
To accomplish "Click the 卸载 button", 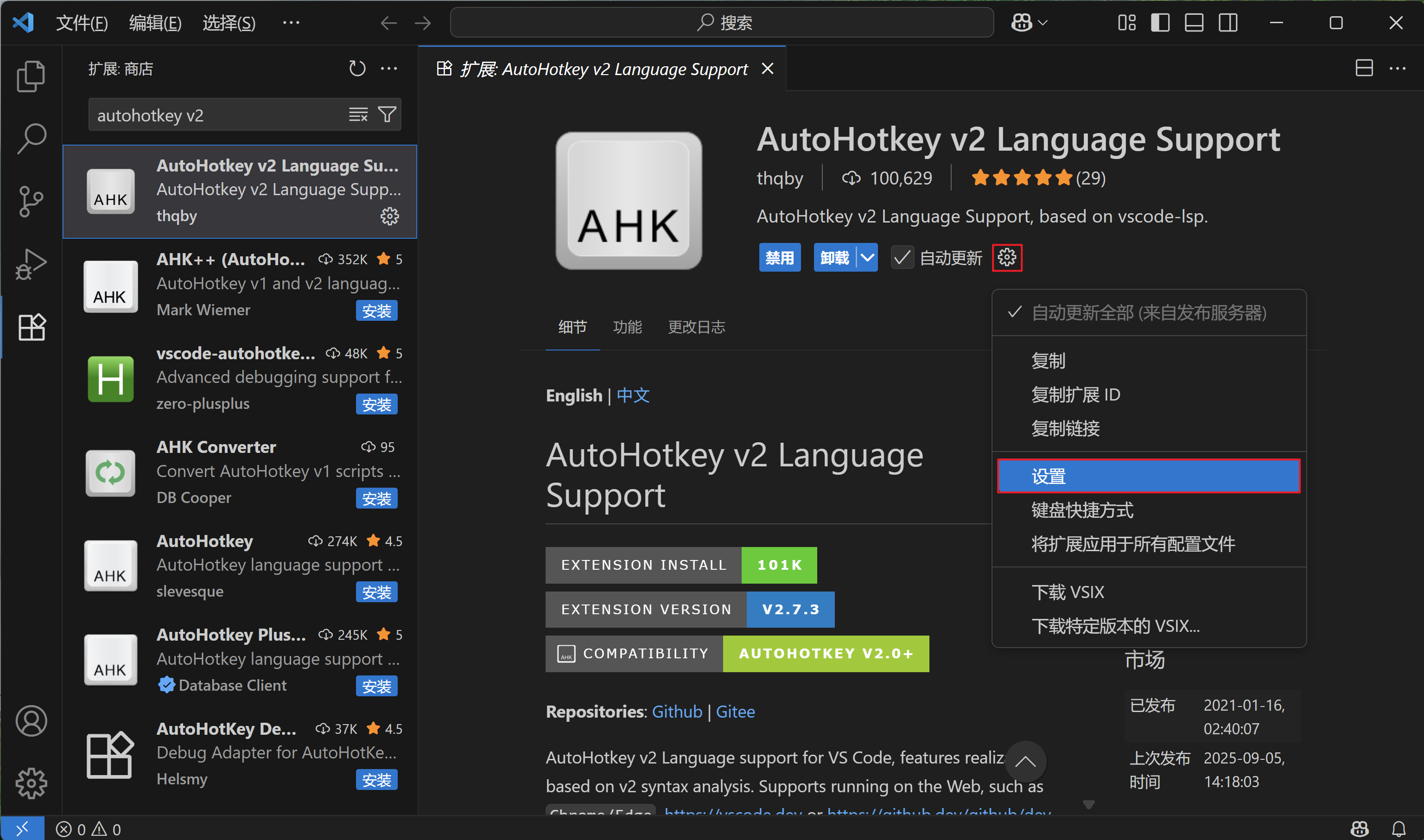I will coord(835,258).
